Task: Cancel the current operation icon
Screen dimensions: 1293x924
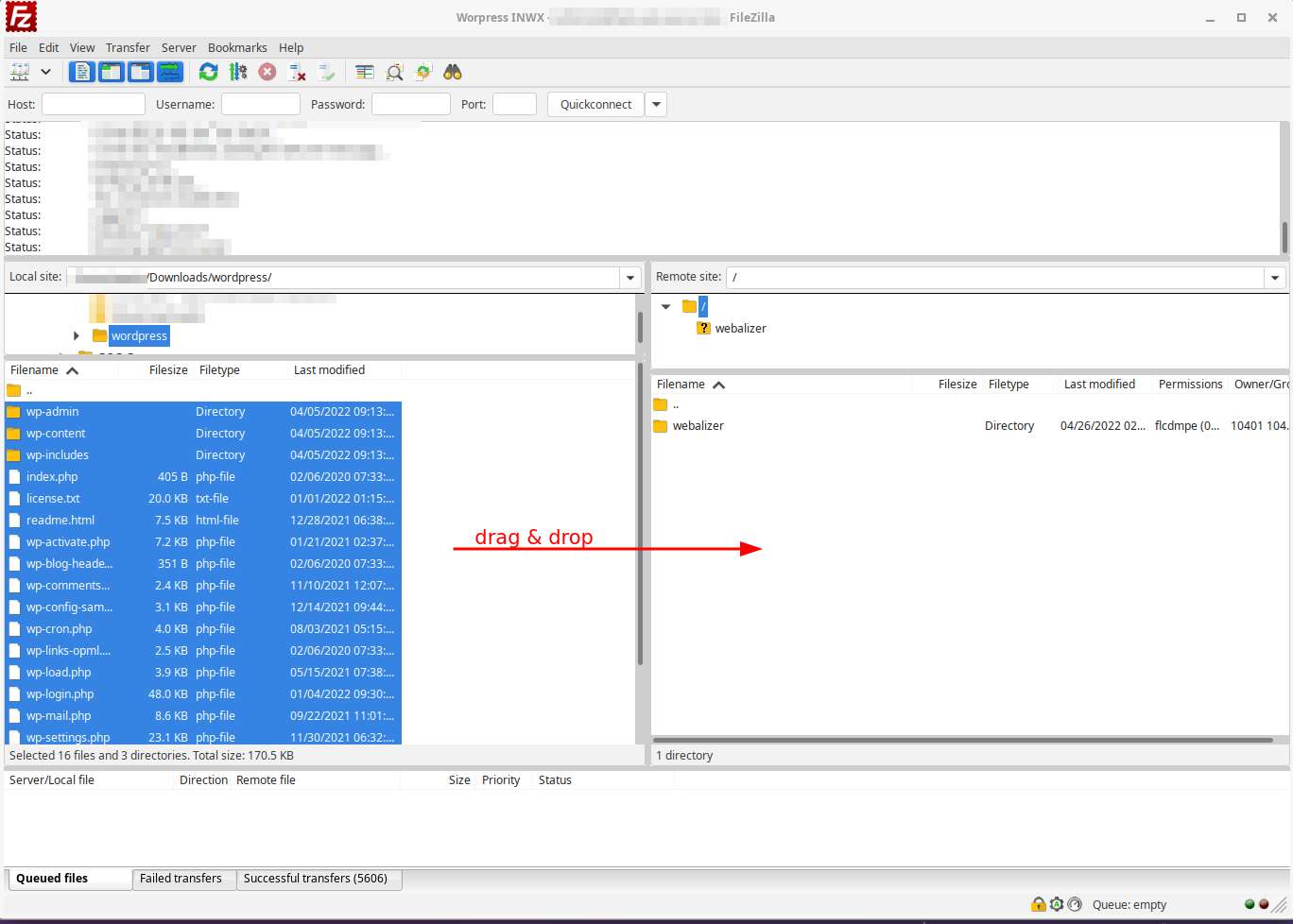Action: [267, 72]
